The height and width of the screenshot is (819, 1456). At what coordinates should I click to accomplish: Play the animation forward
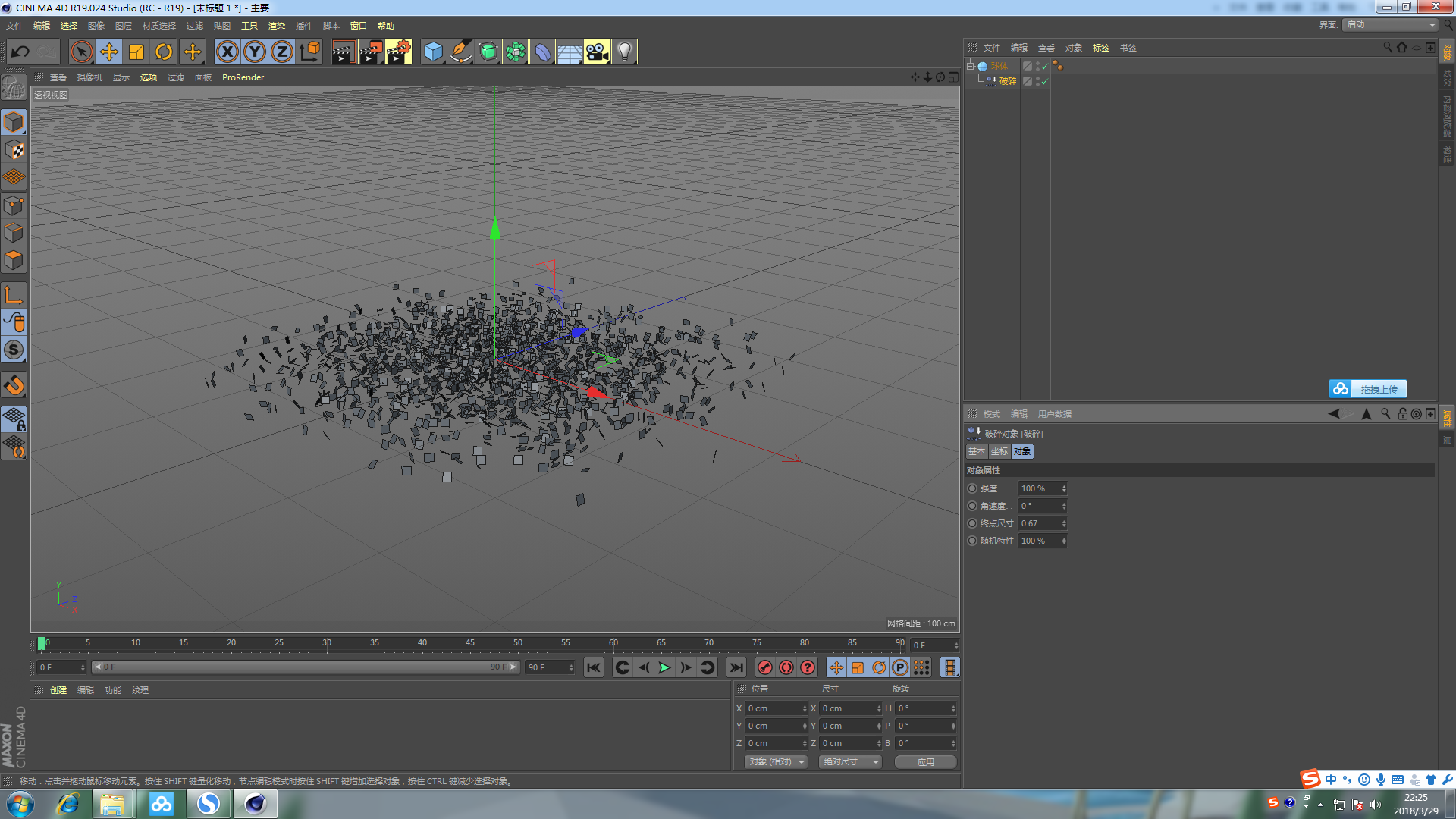click(665, 667)
